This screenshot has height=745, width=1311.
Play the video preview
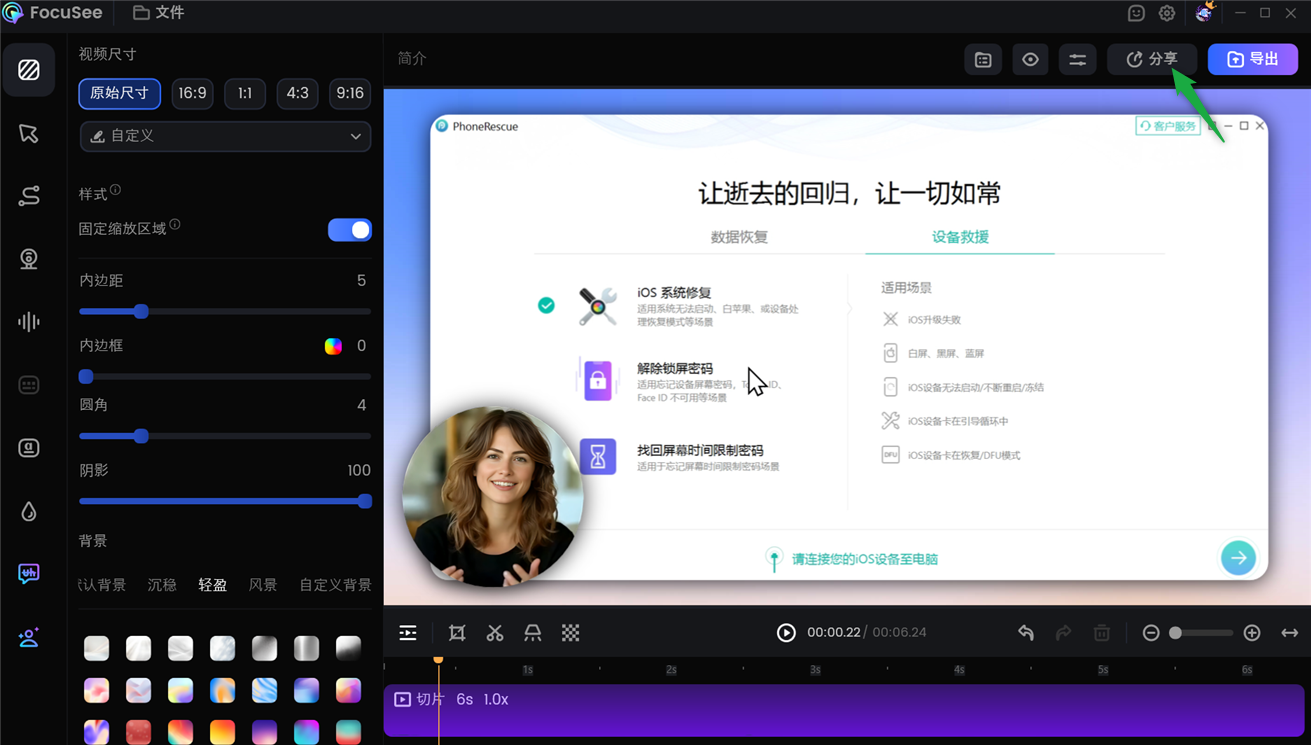point(786,633)
